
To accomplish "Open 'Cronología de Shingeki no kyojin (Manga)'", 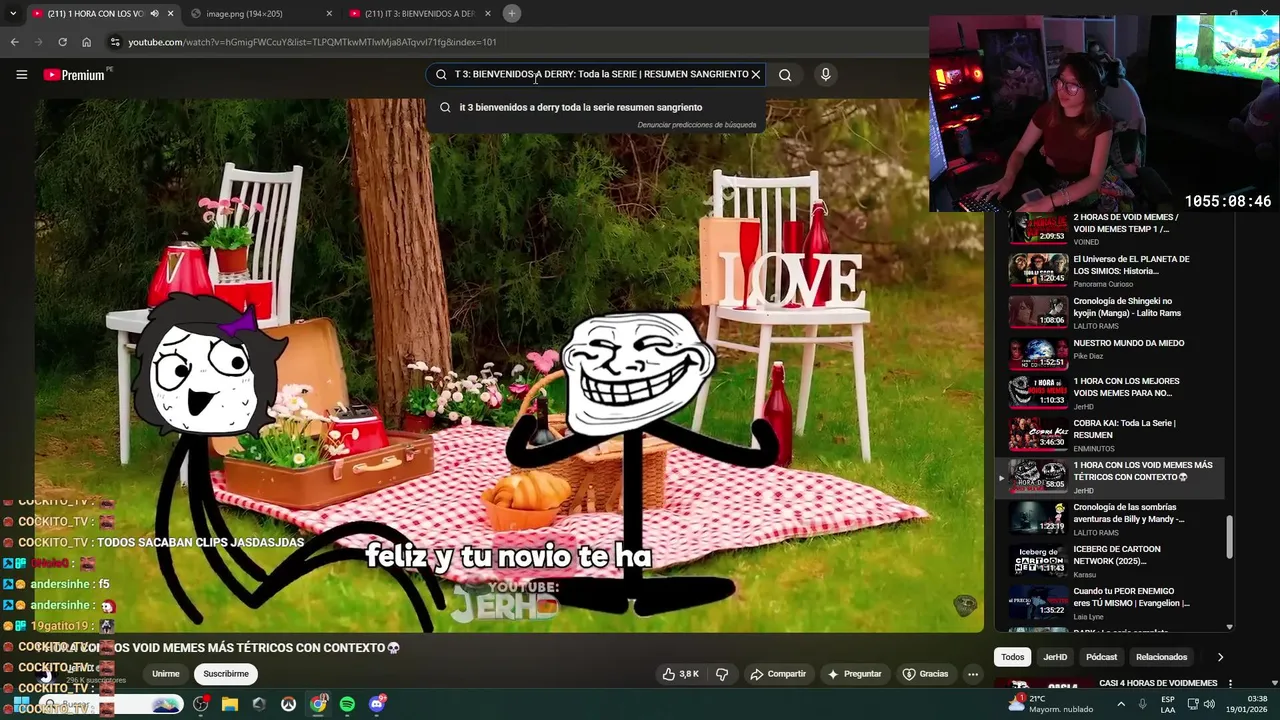I will point(1110,313).
